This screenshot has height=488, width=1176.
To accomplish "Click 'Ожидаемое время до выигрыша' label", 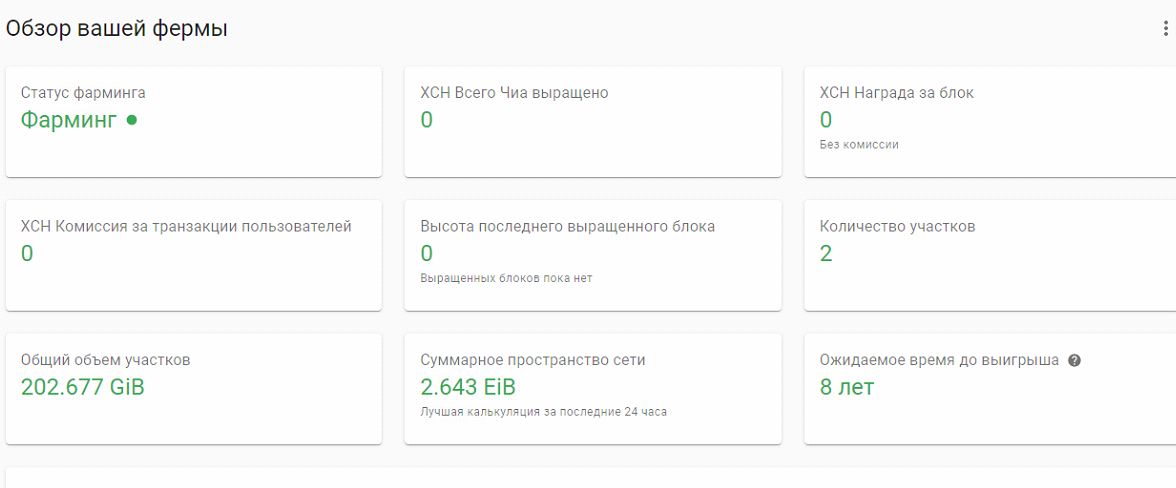I will pyautogui.click(x=940, y=360).
